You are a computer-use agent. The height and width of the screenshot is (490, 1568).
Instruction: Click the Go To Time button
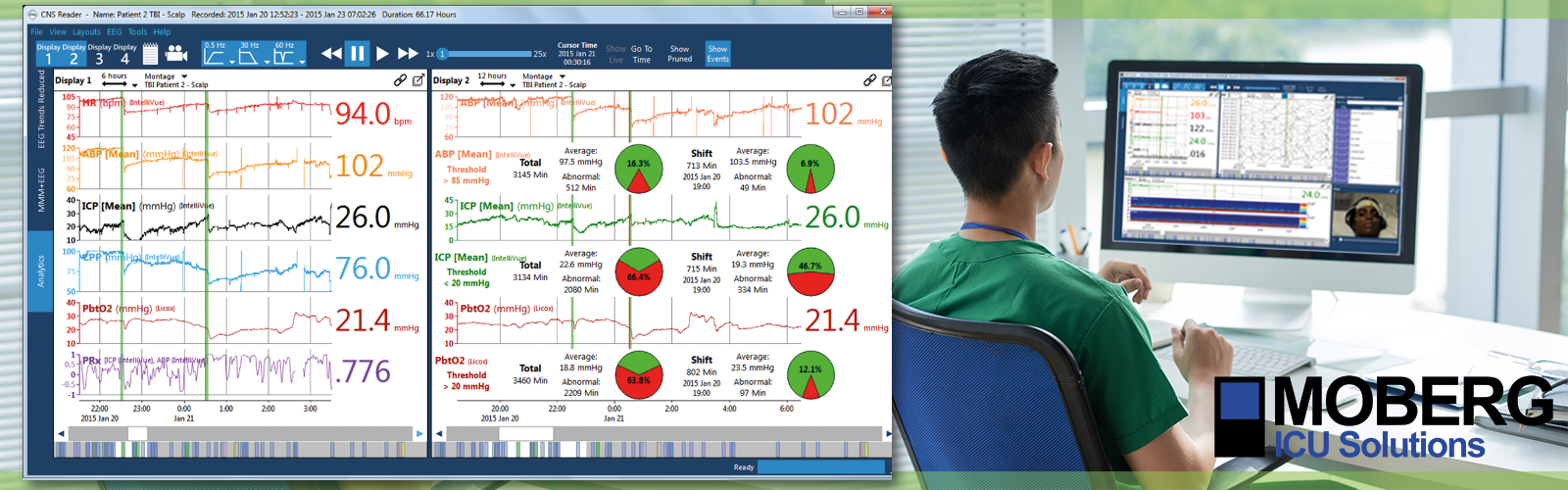tap(641, 54)
